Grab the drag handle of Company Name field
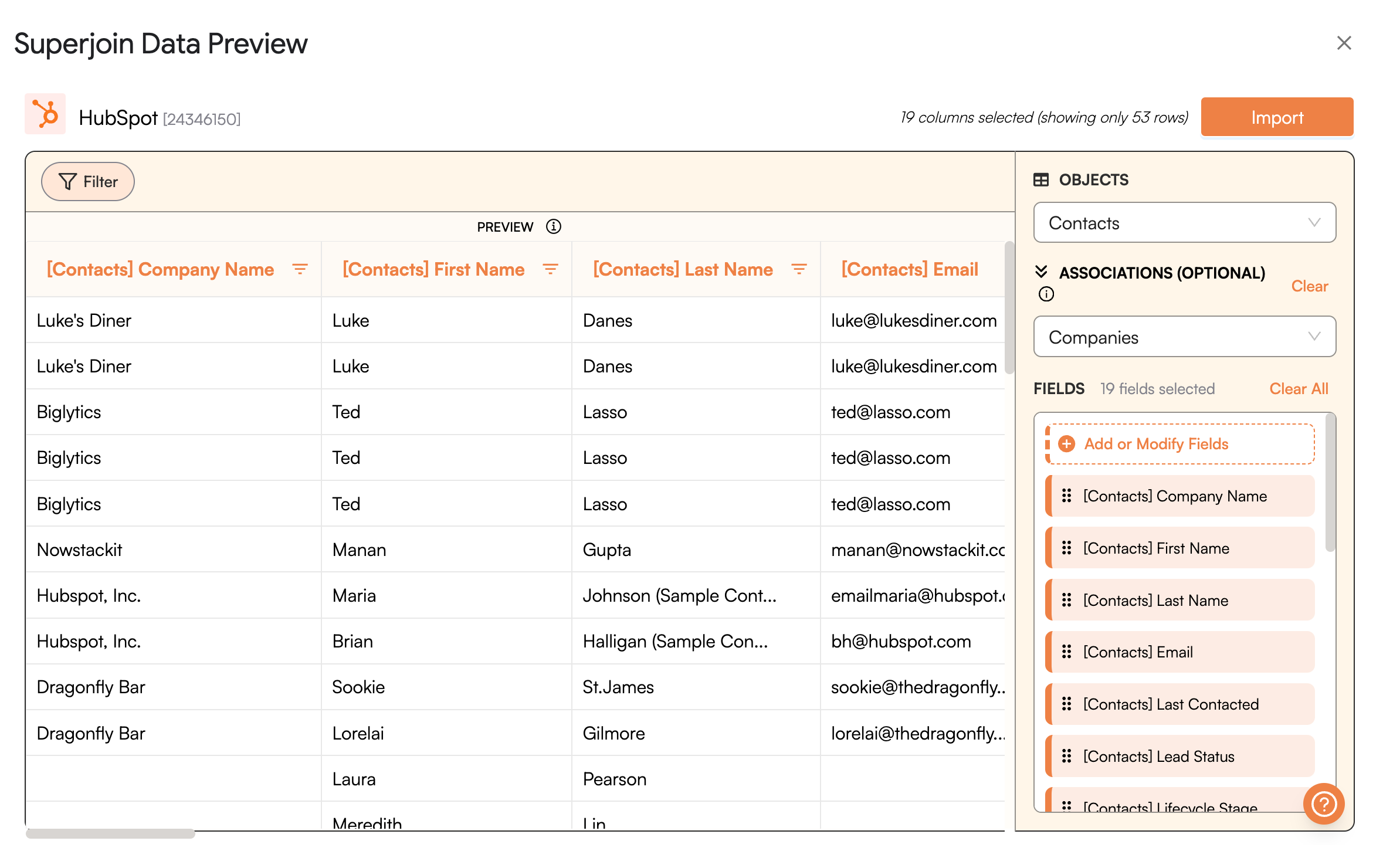 1066,496
